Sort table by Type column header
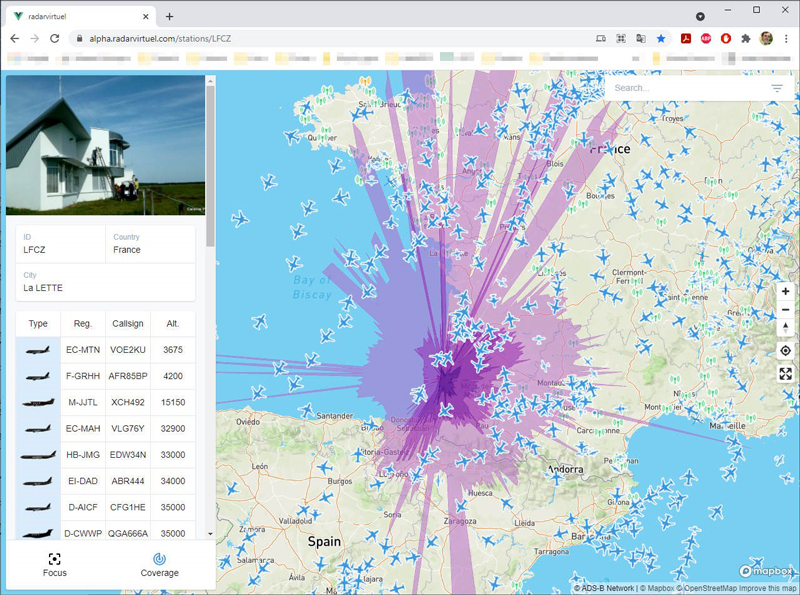Screen dimensions: 800x595 [x=38, y=324]
